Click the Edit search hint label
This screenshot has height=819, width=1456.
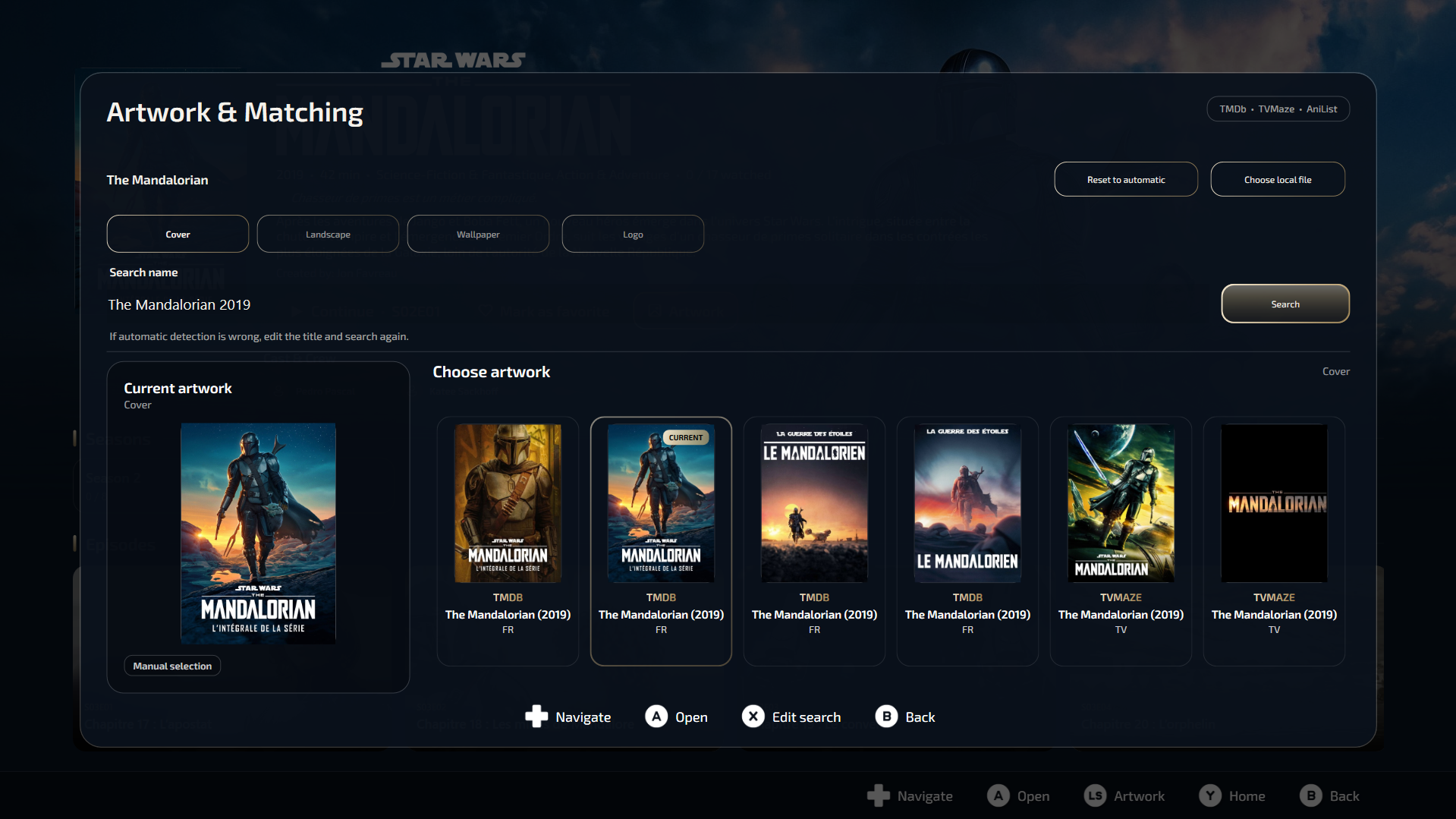pyautogui.click(x=807, y=717)
